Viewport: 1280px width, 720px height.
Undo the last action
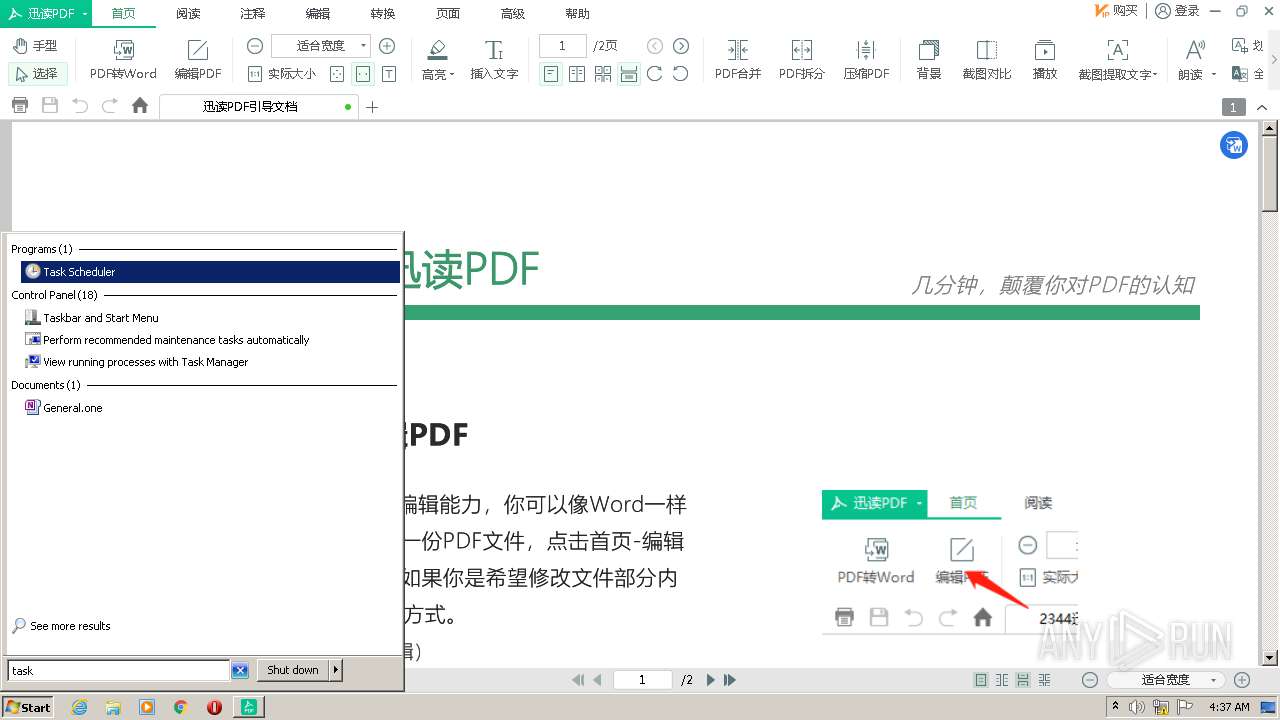coord(80,106)
